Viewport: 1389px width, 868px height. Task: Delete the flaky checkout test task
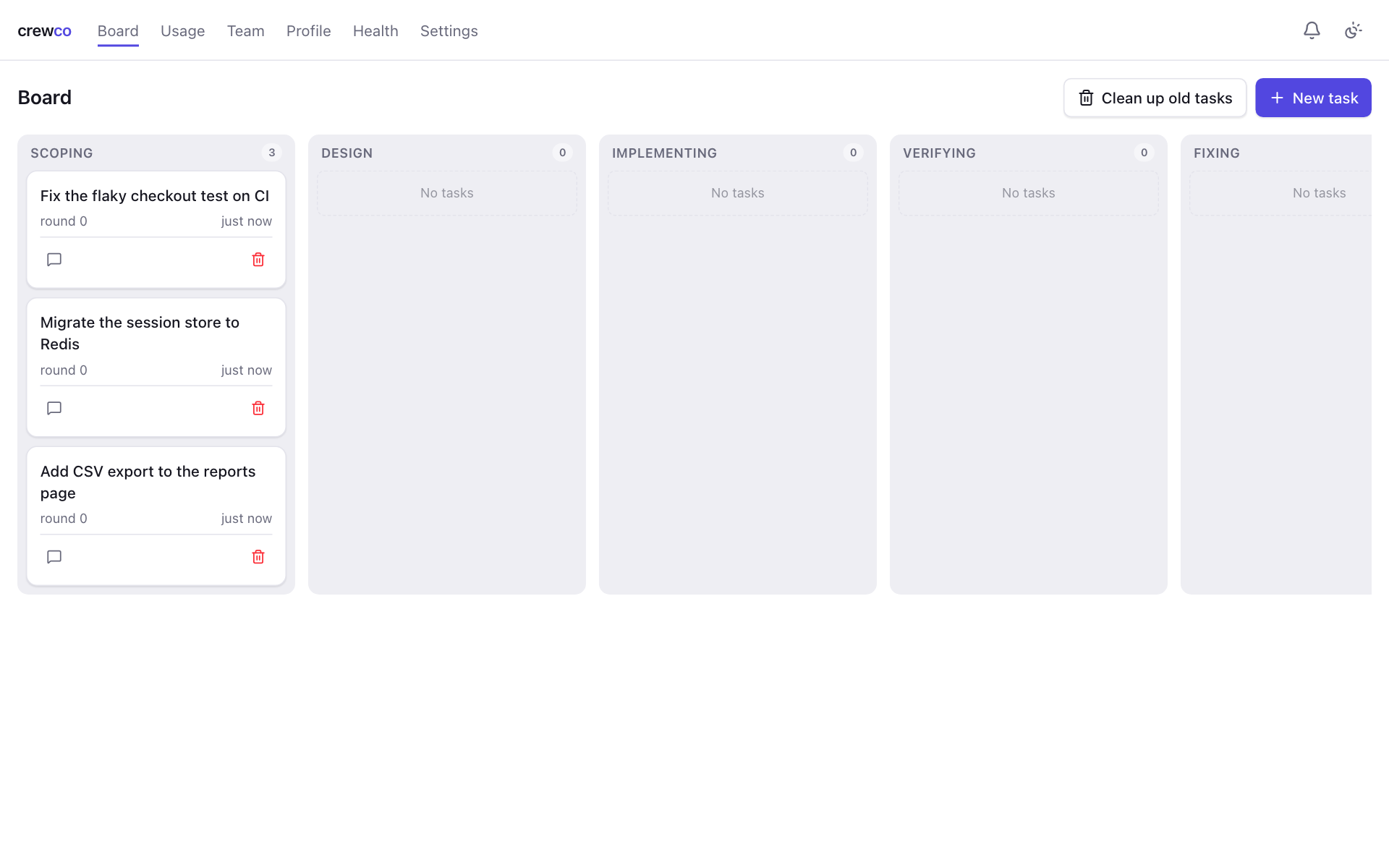pyautogui.click(x=258, y=260)
